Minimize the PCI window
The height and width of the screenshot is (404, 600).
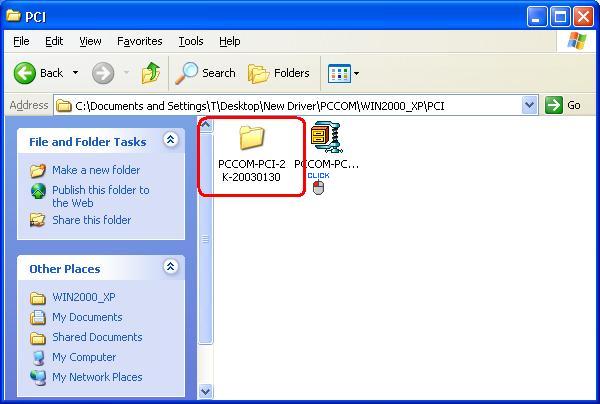536,16
